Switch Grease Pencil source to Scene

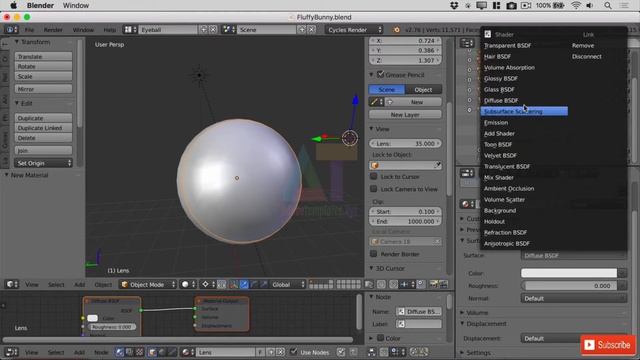pyautogui.click(x=387, y=89)
